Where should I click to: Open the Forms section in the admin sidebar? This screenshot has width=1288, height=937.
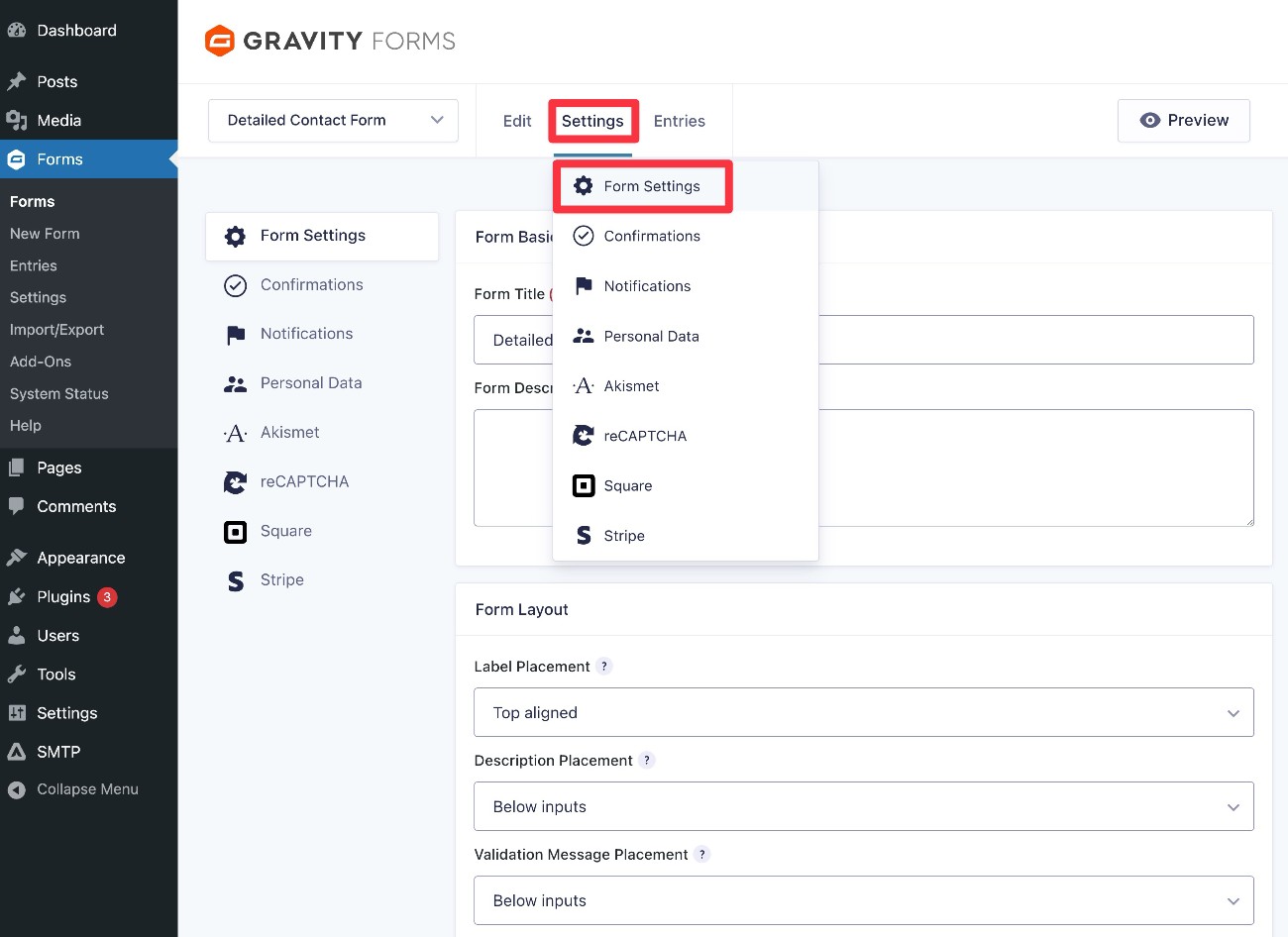(59, 158)
